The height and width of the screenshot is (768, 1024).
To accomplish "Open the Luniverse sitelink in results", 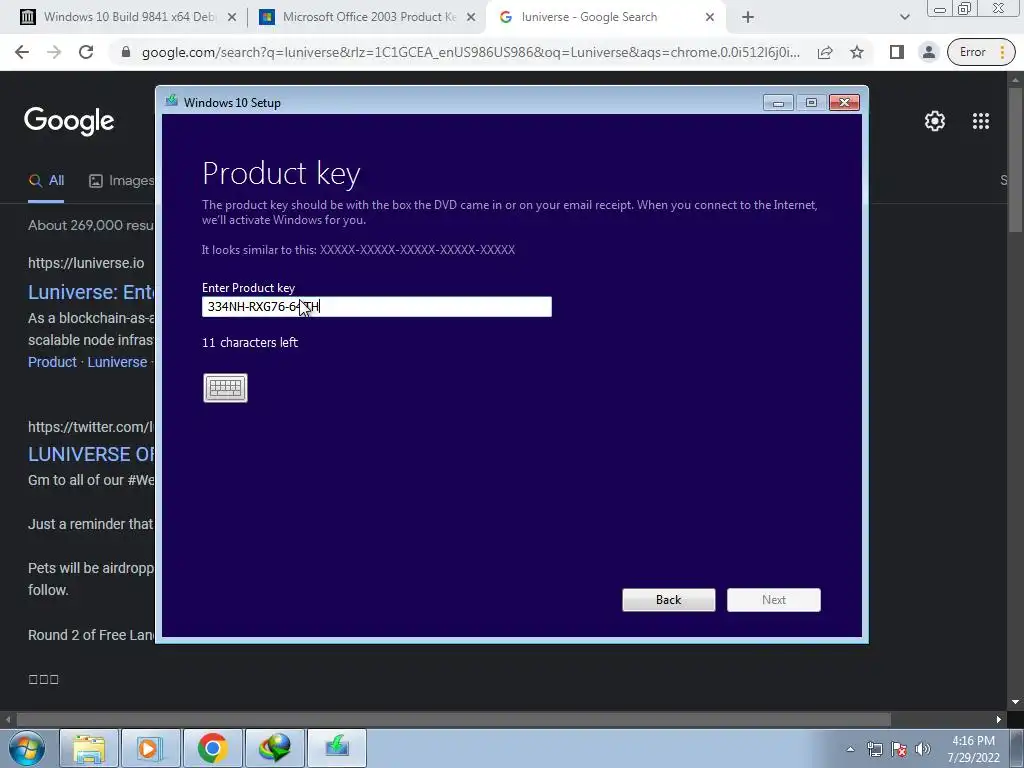I will tap(117, 362).
